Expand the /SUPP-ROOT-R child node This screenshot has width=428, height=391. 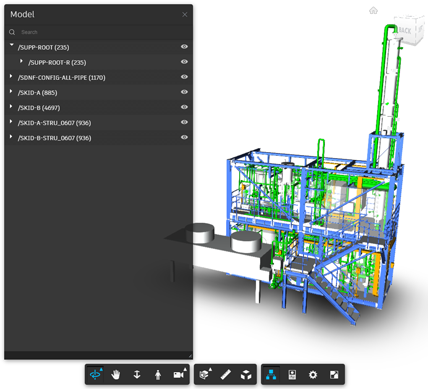click(x=21, y=61)
